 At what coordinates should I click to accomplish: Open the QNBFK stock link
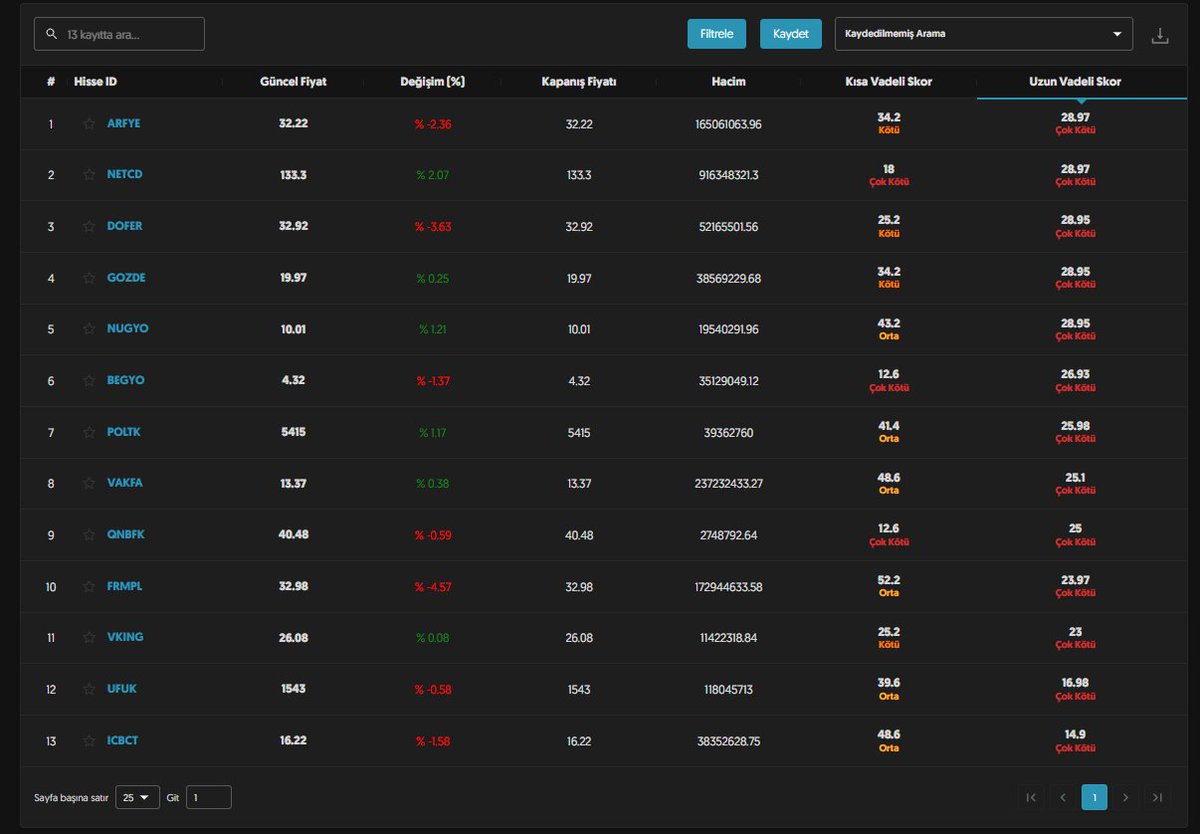click(x=126, y=535)
